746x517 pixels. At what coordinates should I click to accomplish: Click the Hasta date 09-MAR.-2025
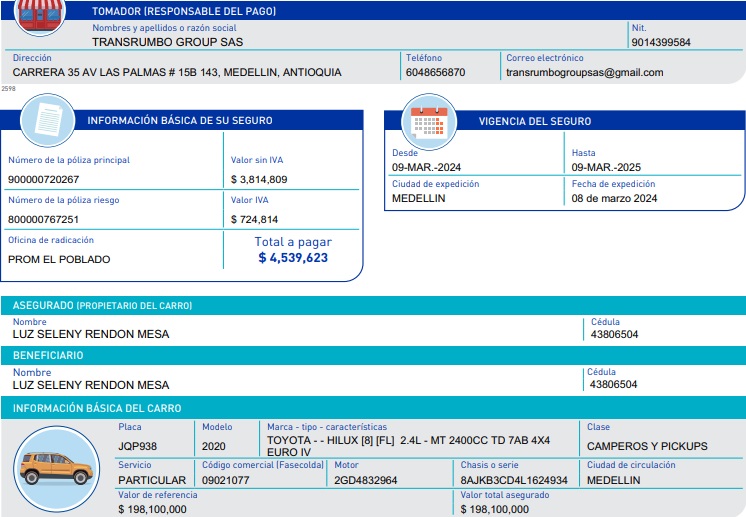point(606,167)
